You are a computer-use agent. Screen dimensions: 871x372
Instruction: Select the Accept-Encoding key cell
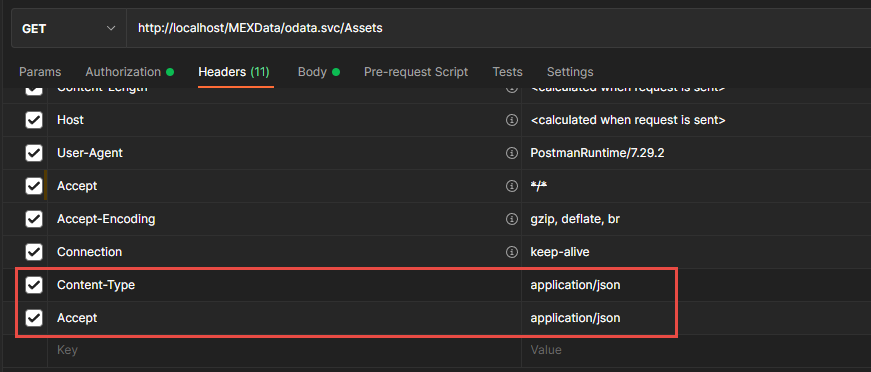click(284, 219)
